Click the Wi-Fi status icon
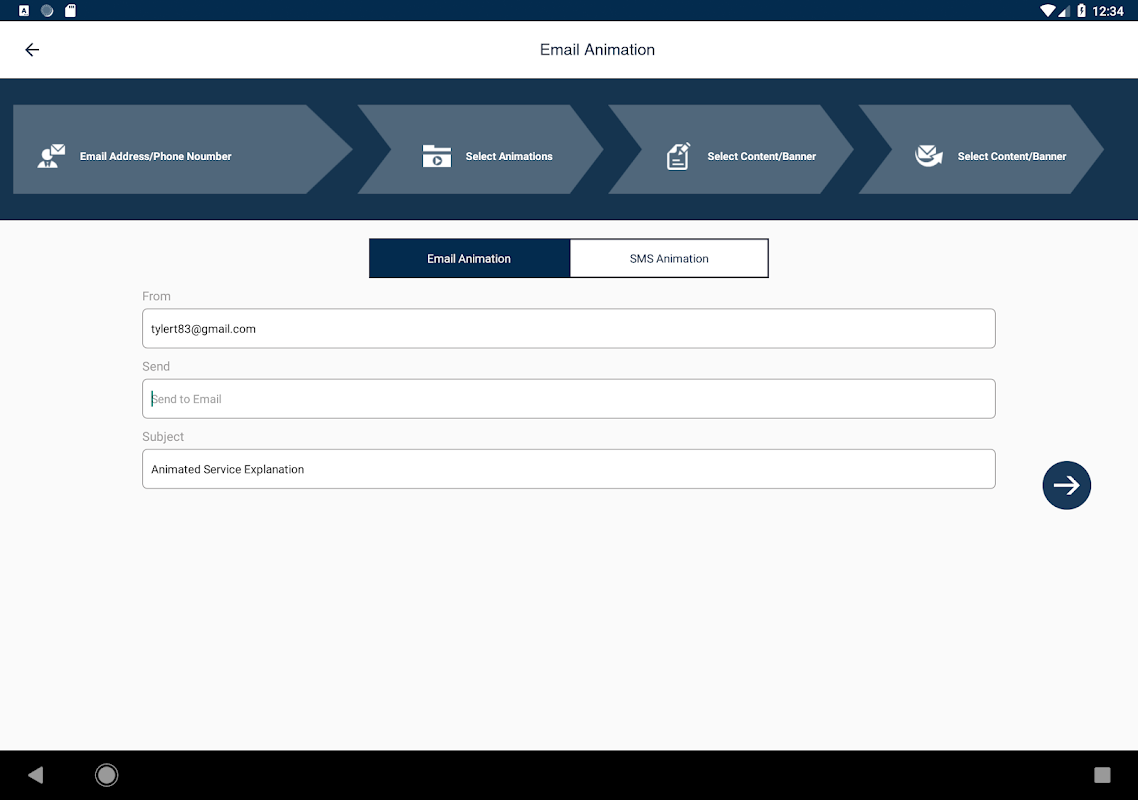The width and height of the screenshot is (1138, 800). coord(1047,10)
